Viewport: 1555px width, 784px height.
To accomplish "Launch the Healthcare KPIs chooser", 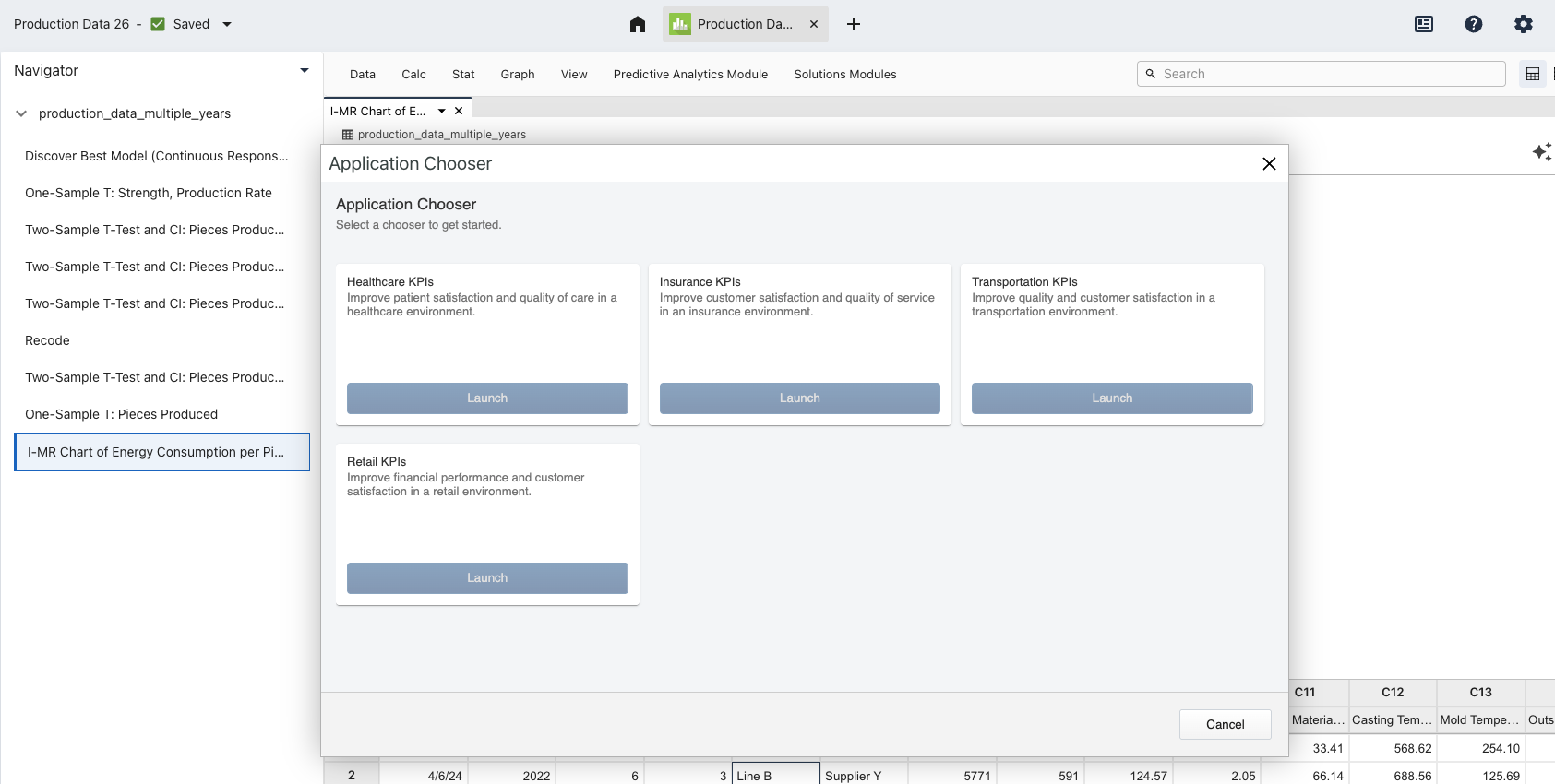I will [x=487, y=398].
